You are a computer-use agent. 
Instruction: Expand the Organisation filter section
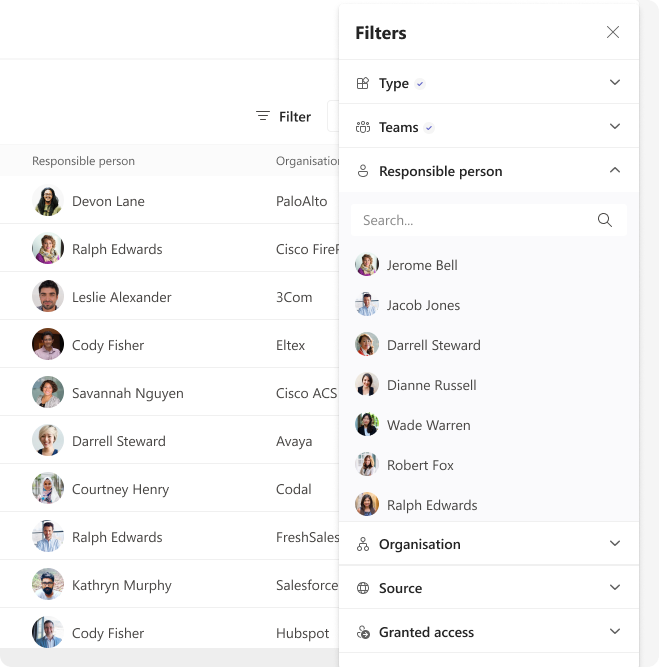point(615,544)
